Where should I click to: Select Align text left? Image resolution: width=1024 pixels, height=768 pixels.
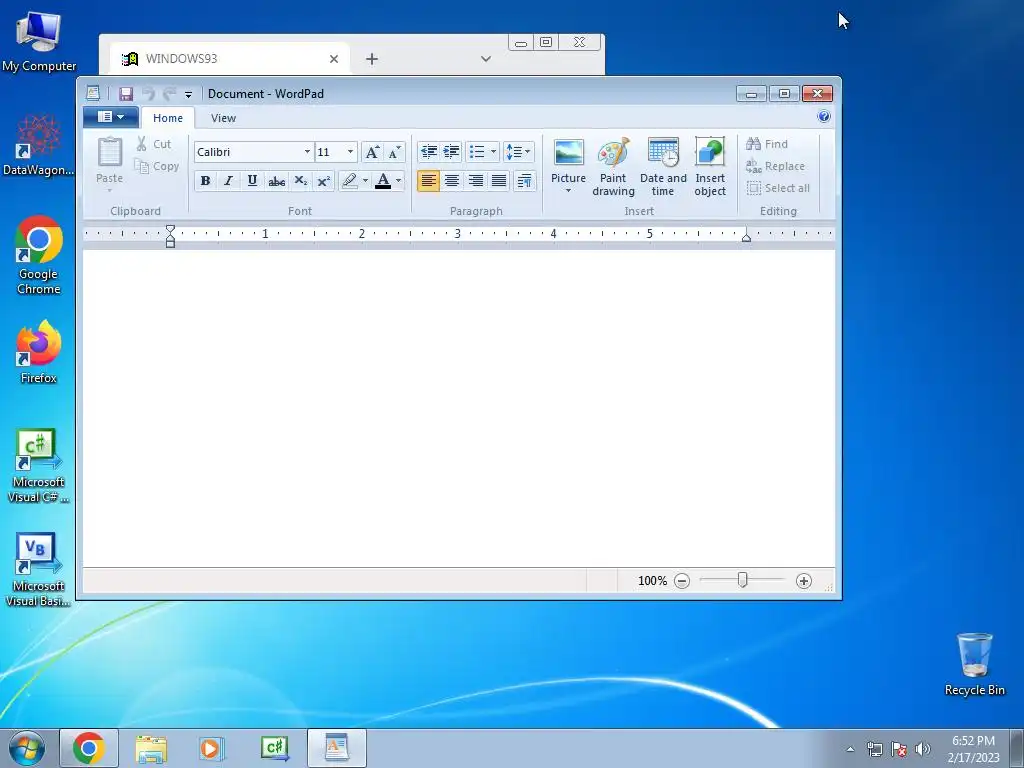point(428,181)
